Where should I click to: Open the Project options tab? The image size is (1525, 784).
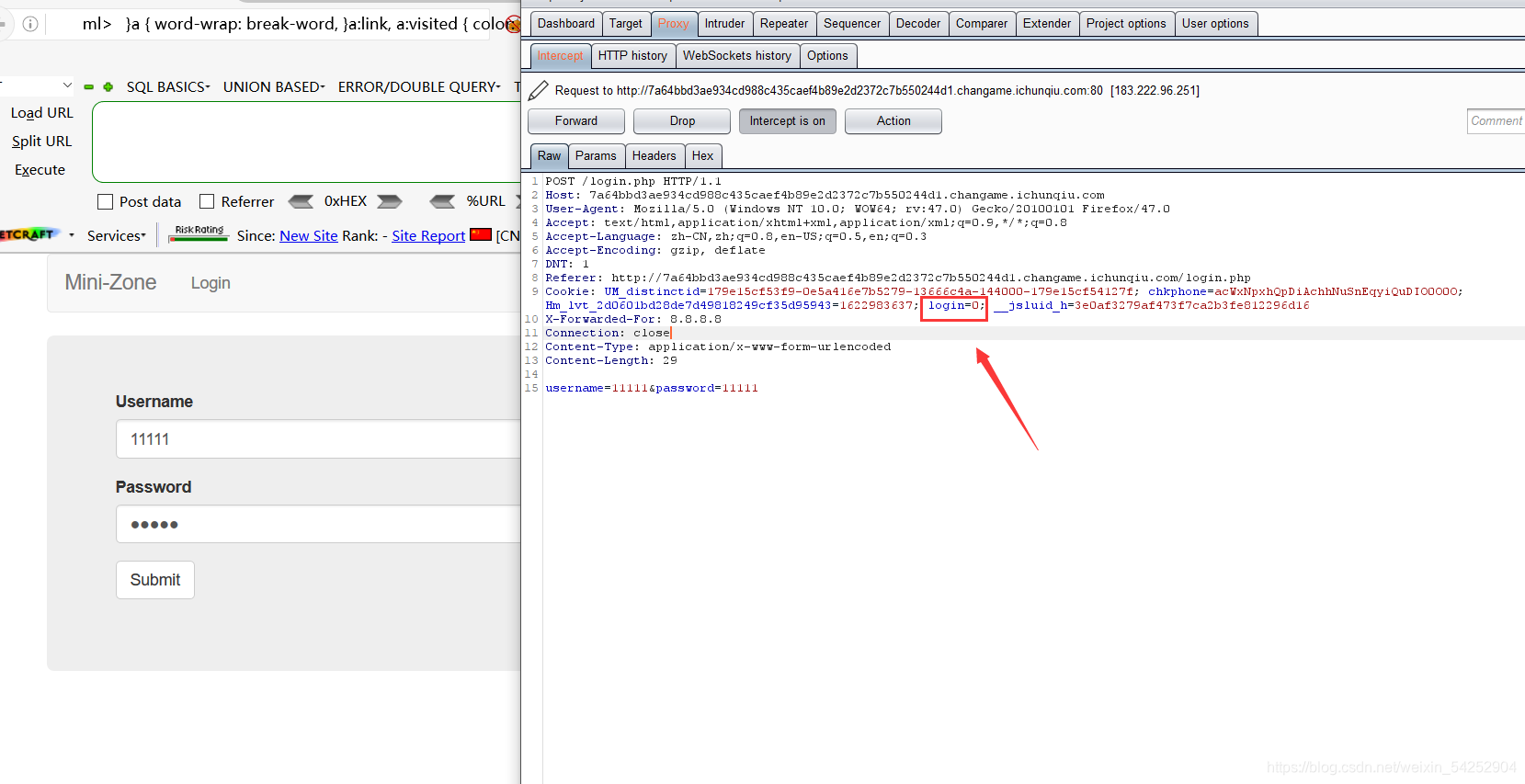[1126, 24]
